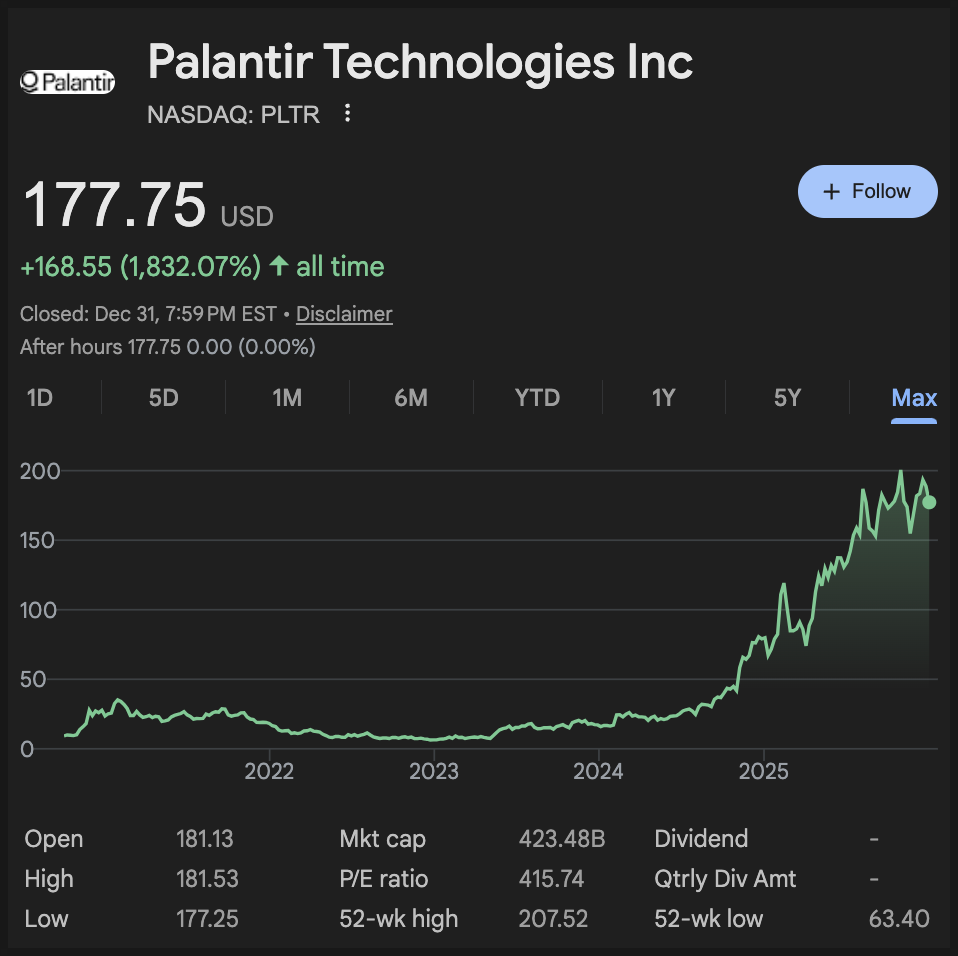Image resolution: width=958 pixels, height=956 pixels.
Task: Choose the 1Y time range tab
Action: [x=663, y=398]
